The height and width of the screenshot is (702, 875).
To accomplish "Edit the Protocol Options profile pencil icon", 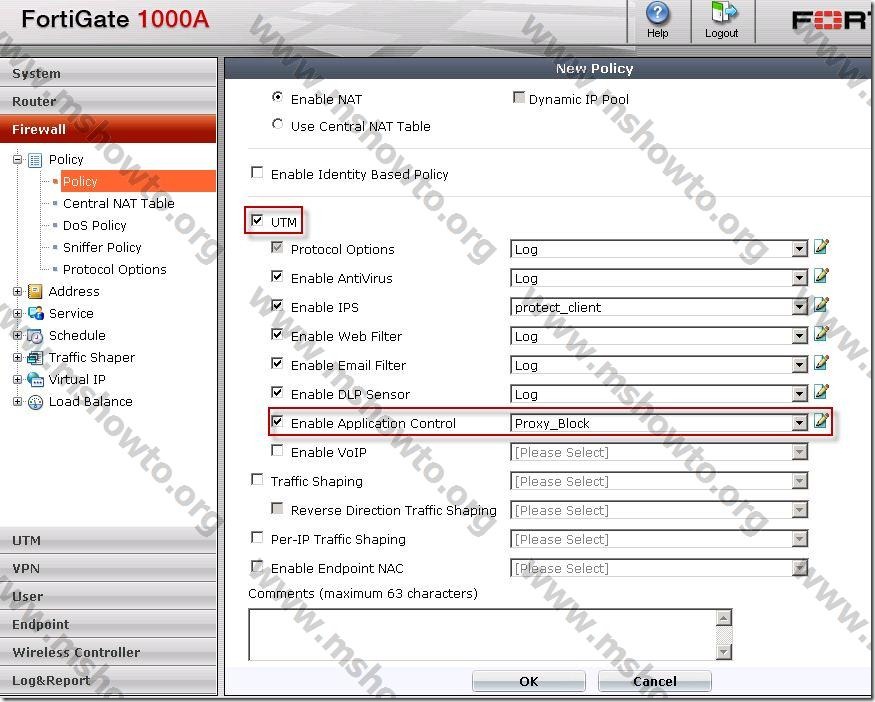I will [x=821, y=247].
